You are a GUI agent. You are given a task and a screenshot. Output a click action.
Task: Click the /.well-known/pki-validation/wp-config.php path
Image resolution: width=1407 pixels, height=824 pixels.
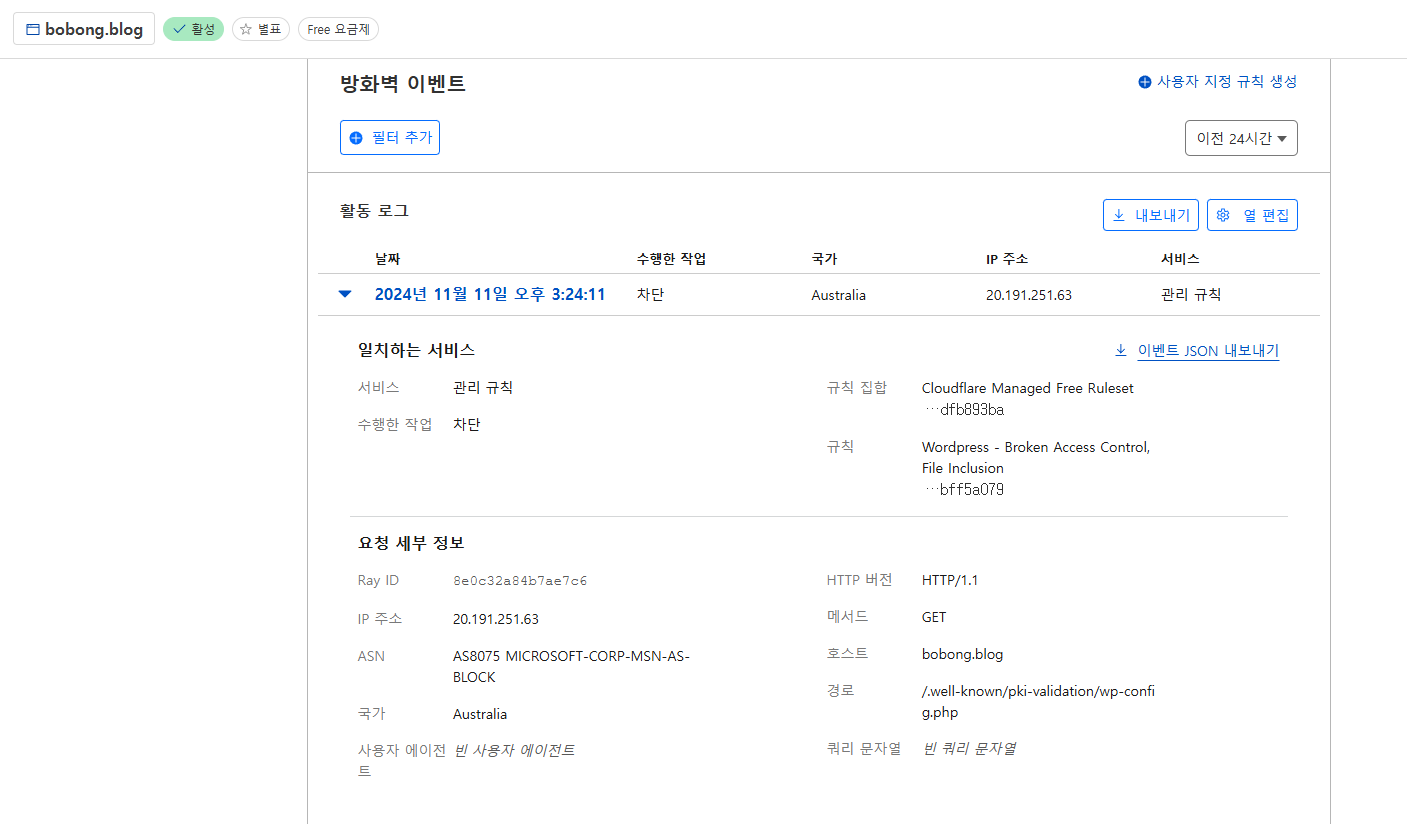1038,701
